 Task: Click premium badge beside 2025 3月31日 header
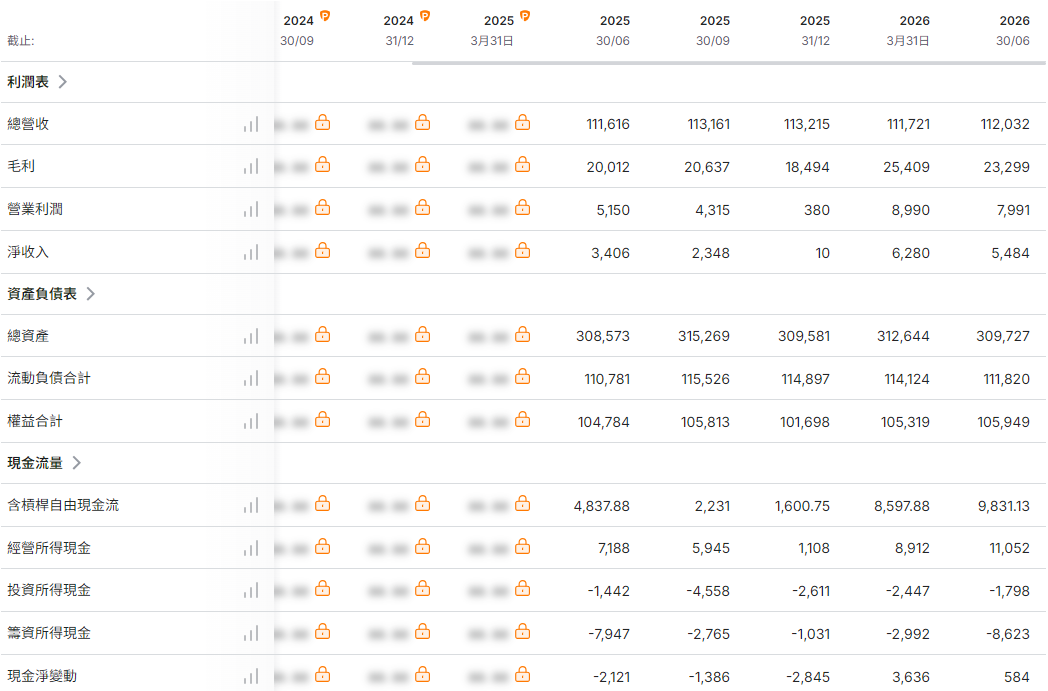(x=525, y=15)
